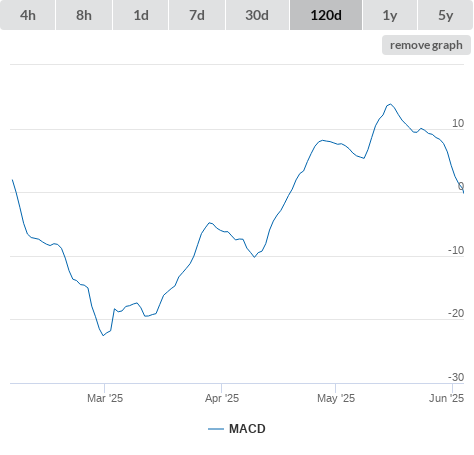Toggle the MACD series via legend label
The width and height of the screenshot is (474, 455).
[247, 429]
